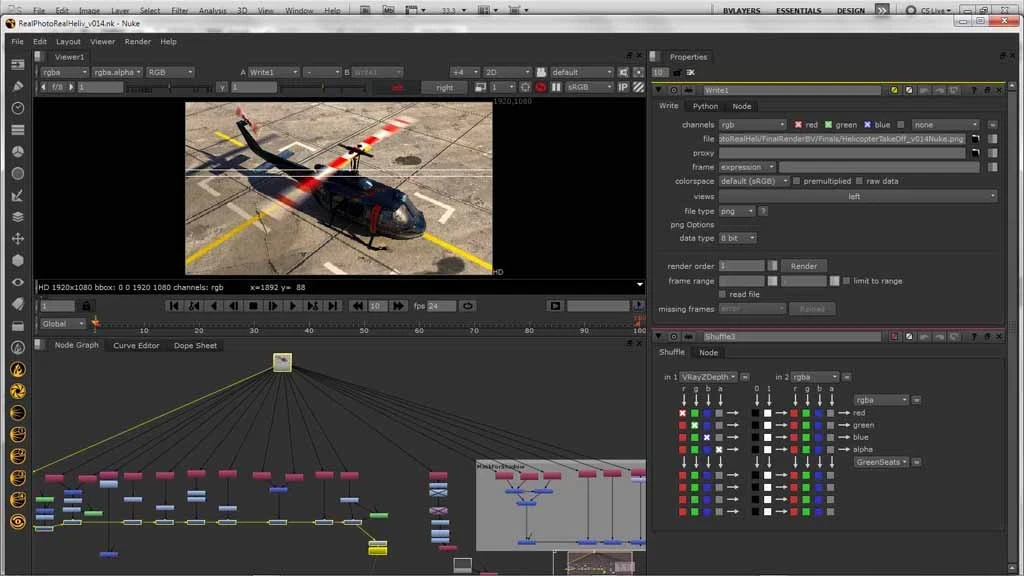The image size is (1024, 576).
Task: Open the Render menu
Action: coord(138,42)
